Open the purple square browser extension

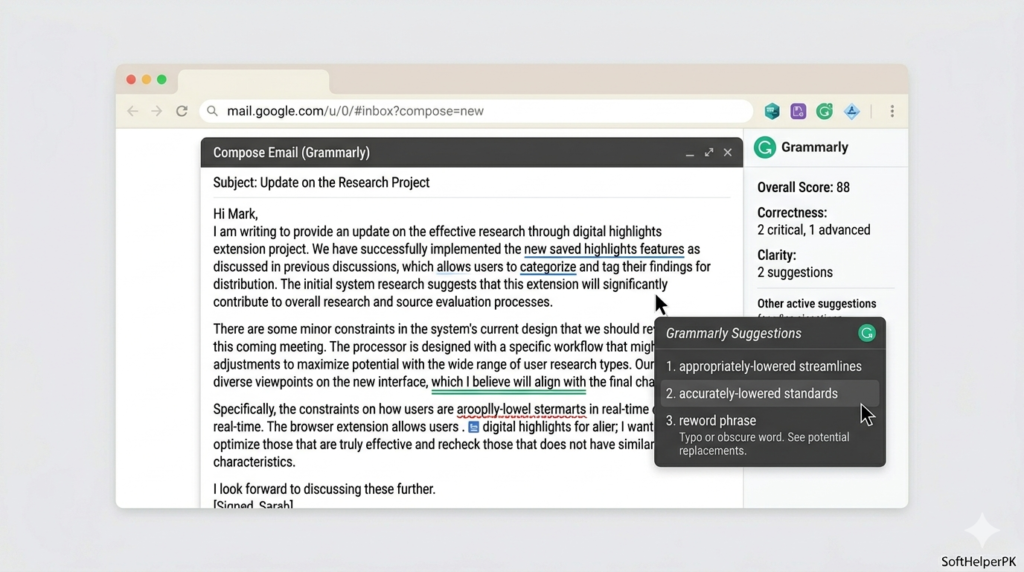click(798, 111)
